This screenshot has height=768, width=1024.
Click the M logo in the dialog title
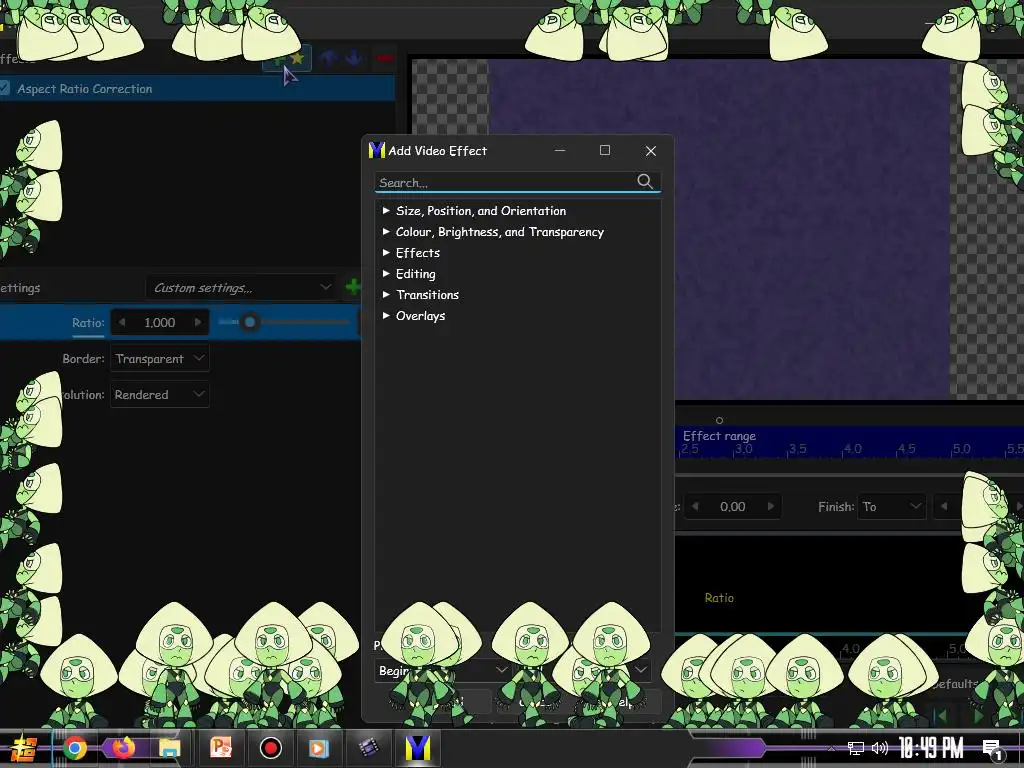click(x=376, y=150)
